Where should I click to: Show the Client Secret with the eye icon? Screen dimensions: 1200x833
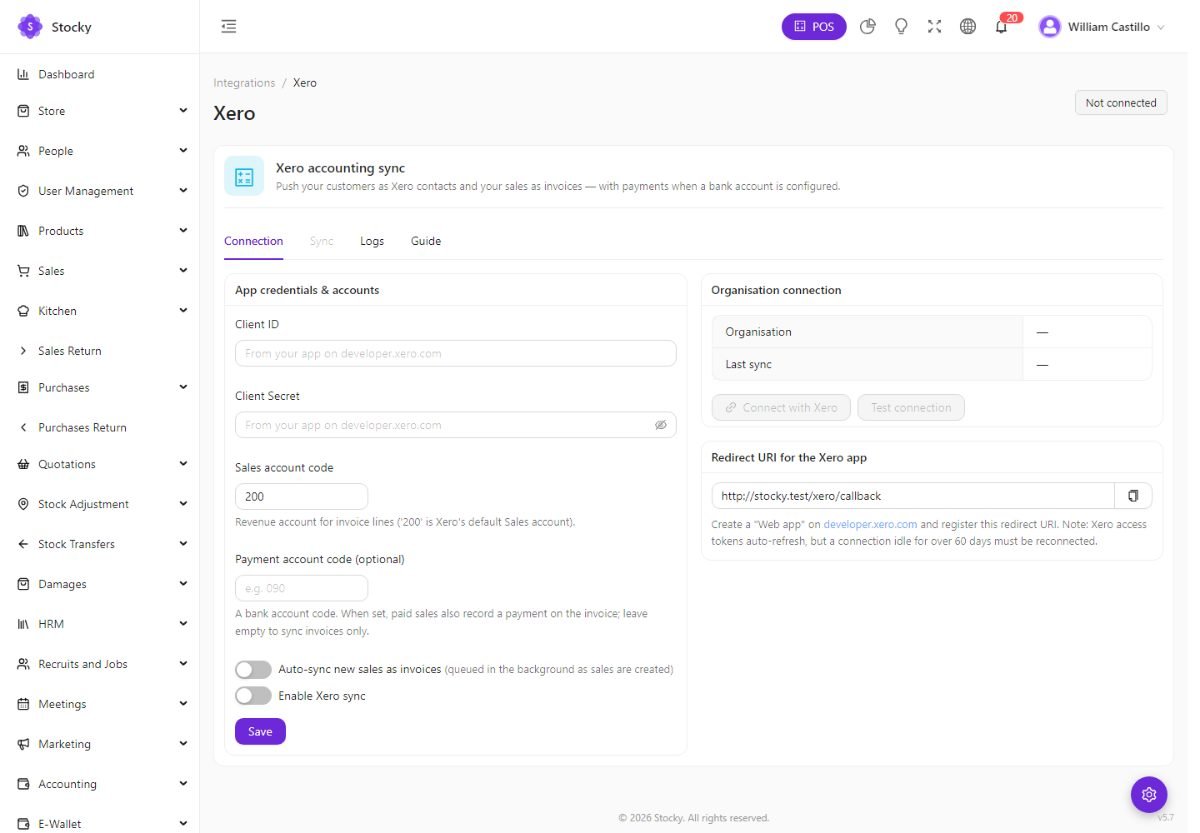point(660,425)
